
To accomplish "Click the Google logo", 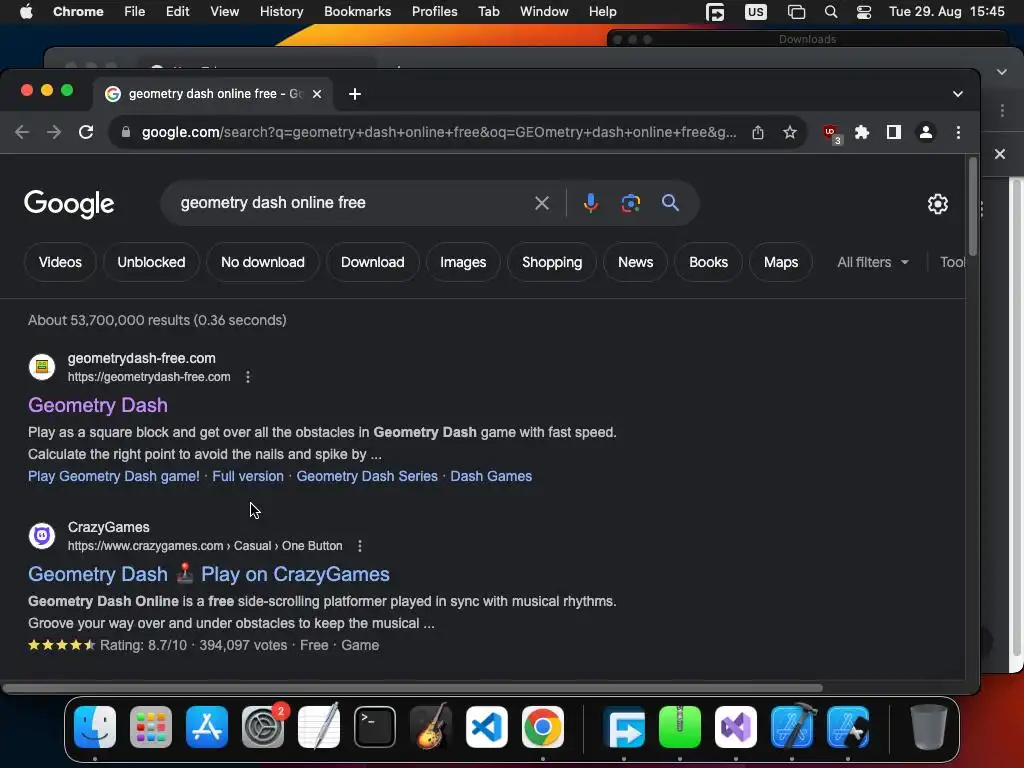I will click(69, 204).
